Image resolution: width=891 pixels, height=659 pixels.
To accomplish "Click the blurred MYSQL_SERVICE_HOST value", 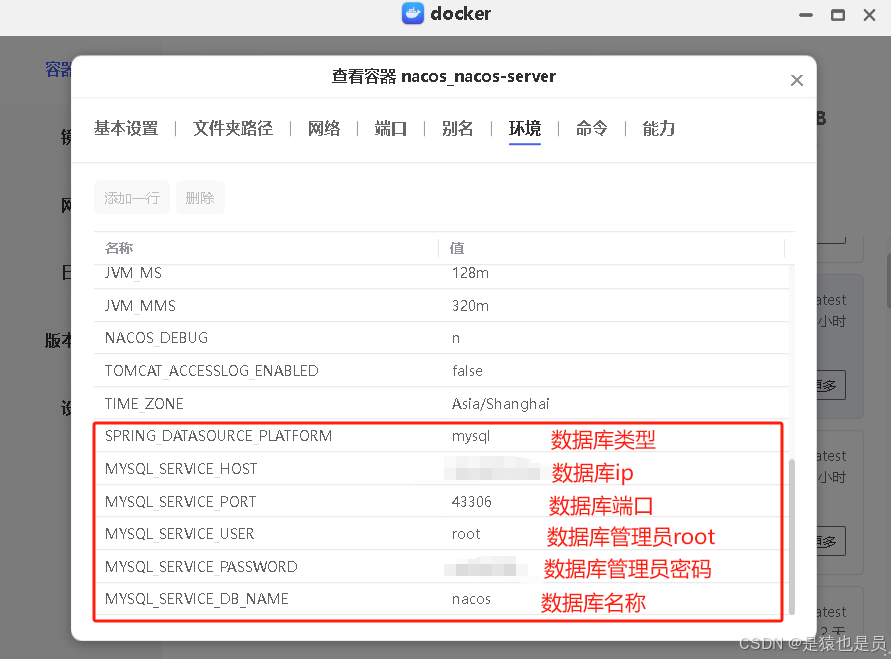I will (x=492, y=470).
